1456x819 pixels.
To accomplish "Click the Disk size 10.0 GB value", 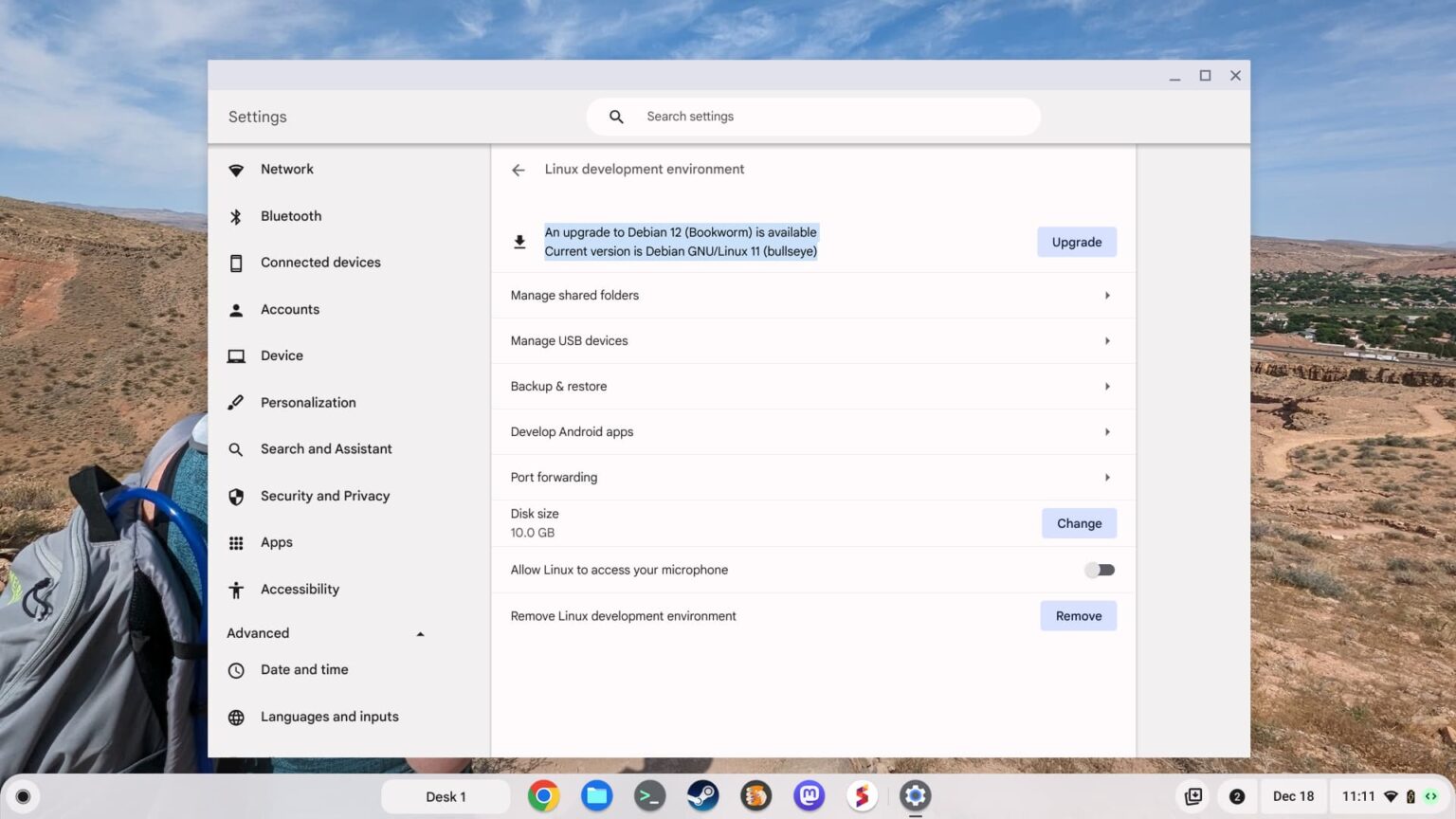I will click(533, 533).
